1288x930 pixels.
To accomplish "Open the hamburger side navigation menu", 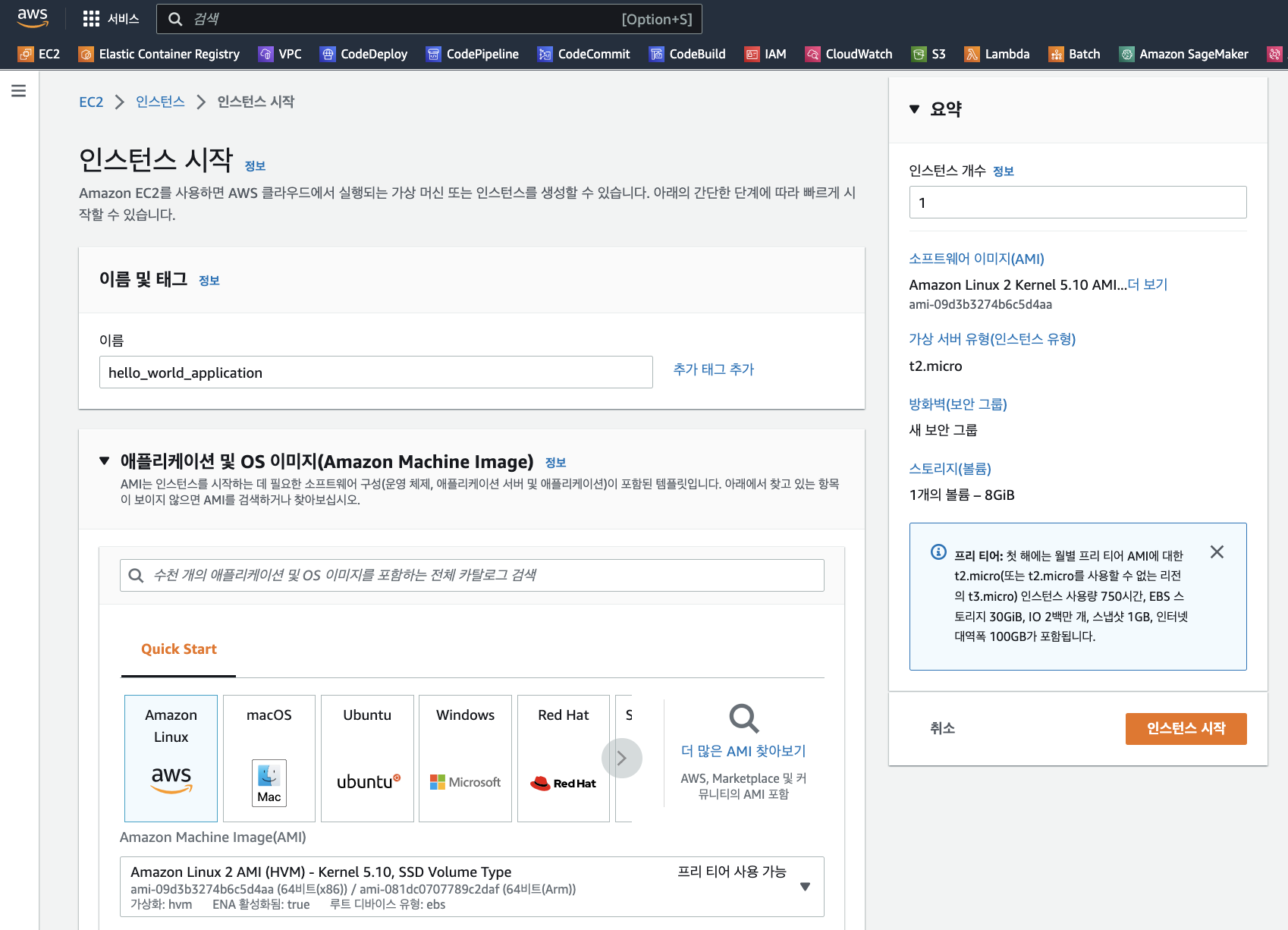I will pyautogui.click(x=19, y=91).
